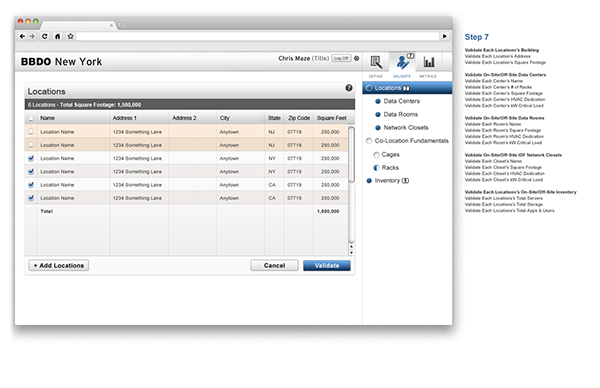
Task: Open the Metrics bar chart icon
Action: [x=429, y=62]
